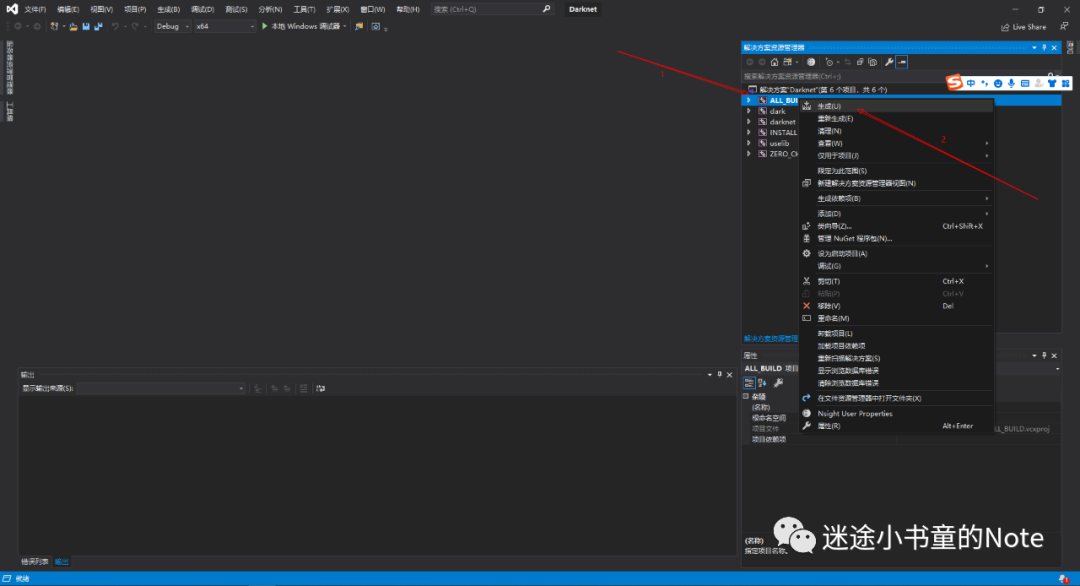Switch Sogou Chinese/English mode (中)

(x=971, y=83)
